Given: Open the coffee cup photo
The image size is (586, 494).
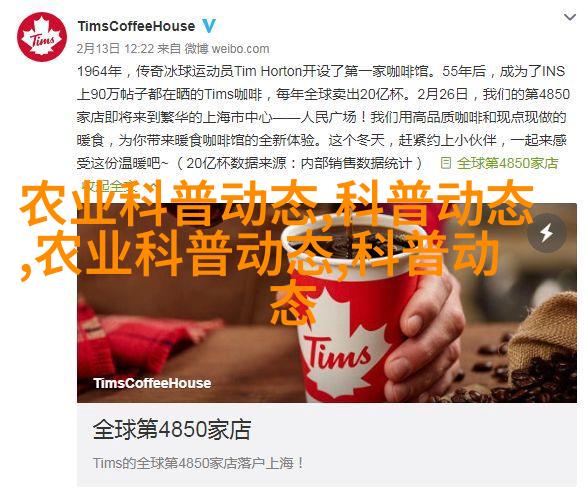Looking at the screenshot, I should 327,303.
